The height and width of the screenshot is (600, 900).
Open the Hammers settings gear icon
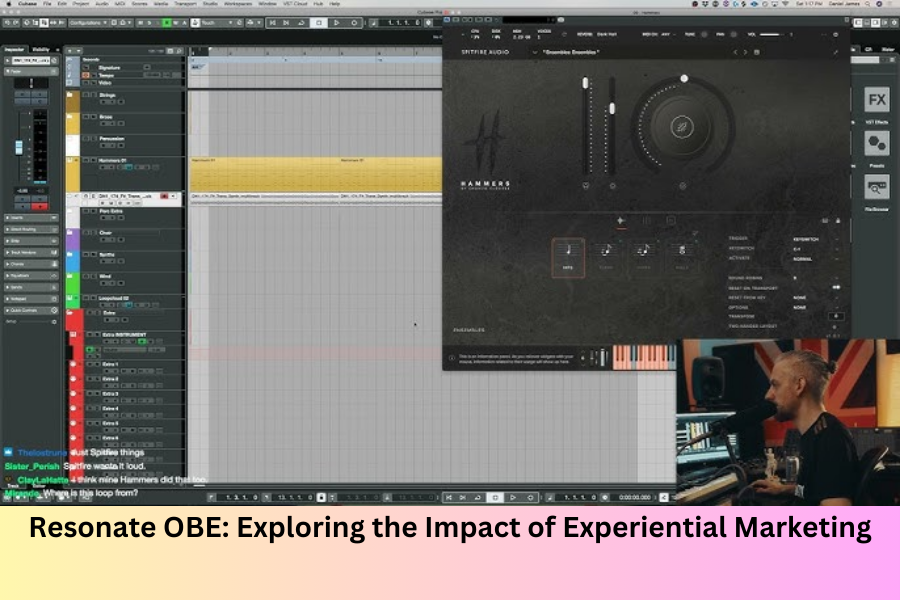click(835, 34)
